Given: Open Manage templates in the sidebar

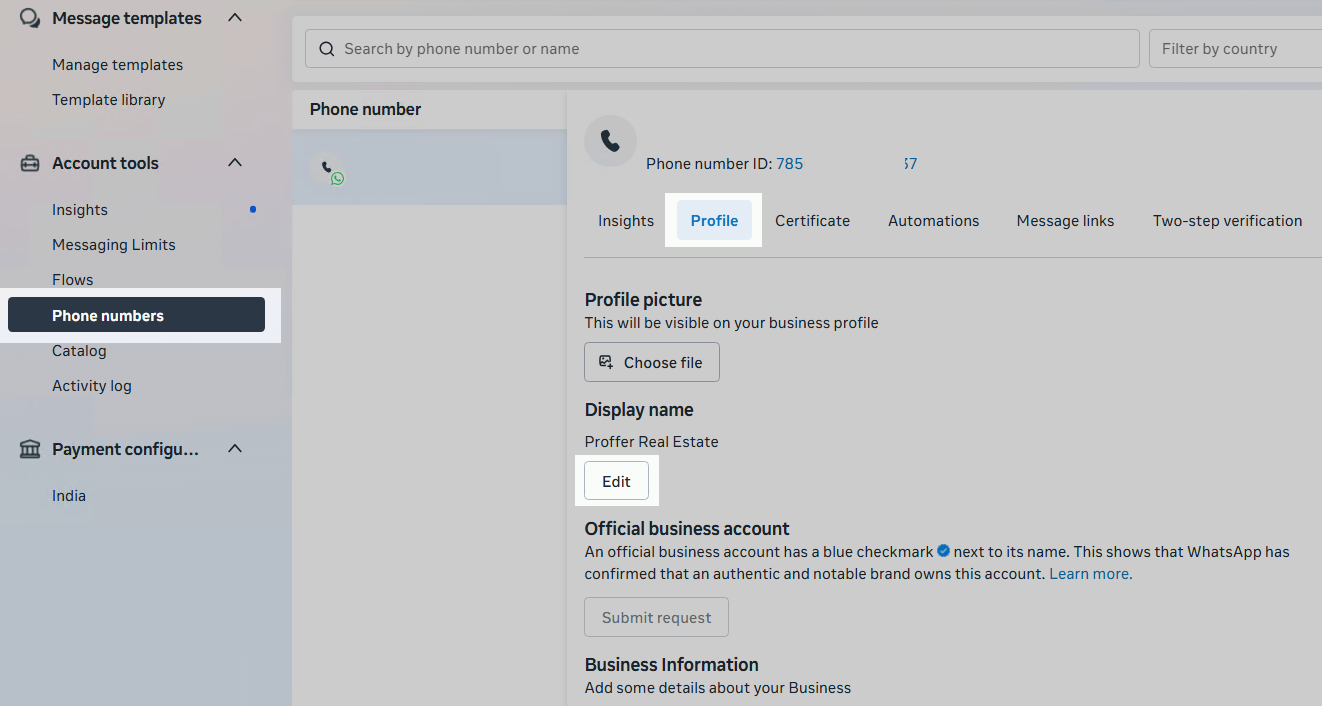Looking at the screenshot, I should [x=117, y=65].
